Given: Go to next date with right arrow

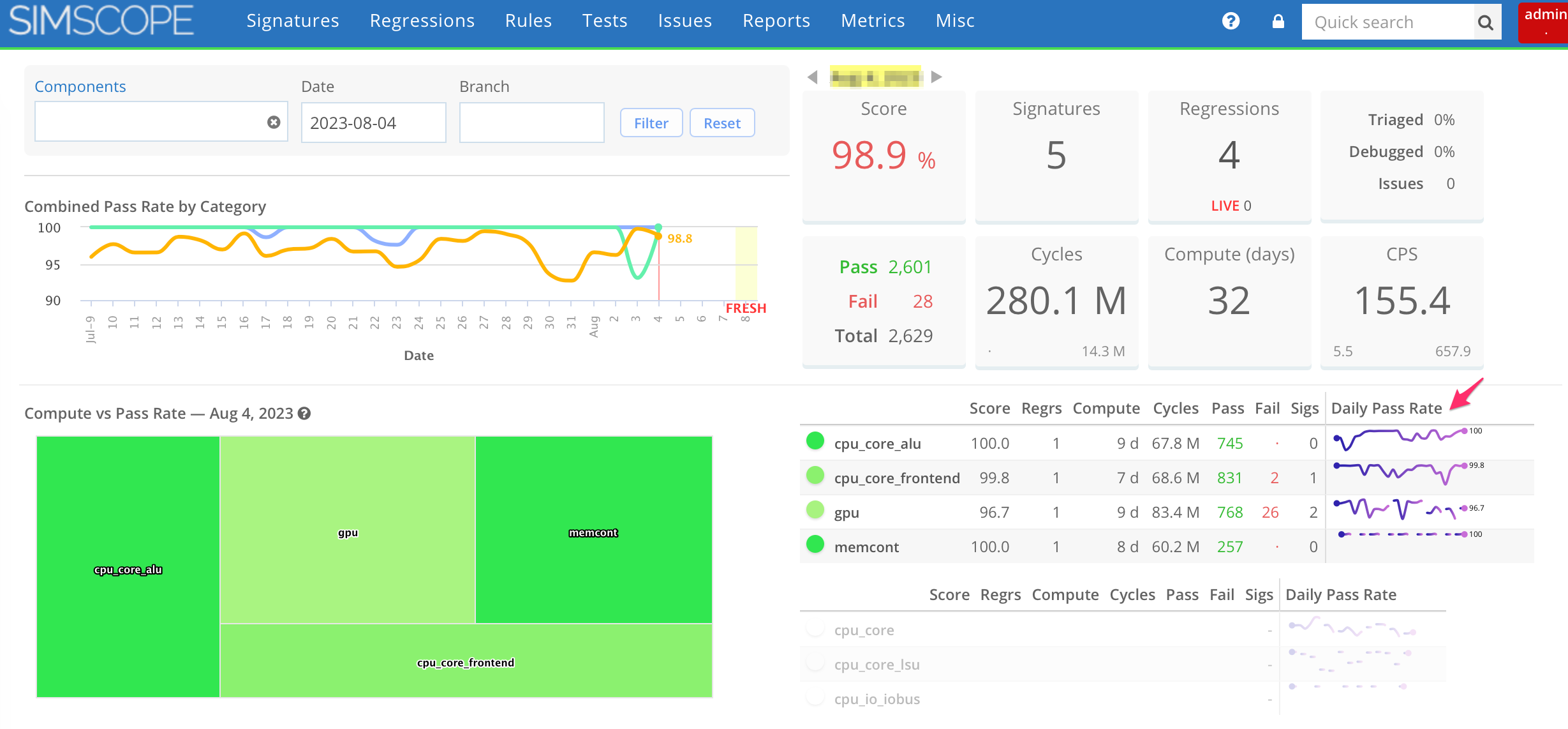Looking at the screenshot, I should pyautogui.click(x=936, y=77).
